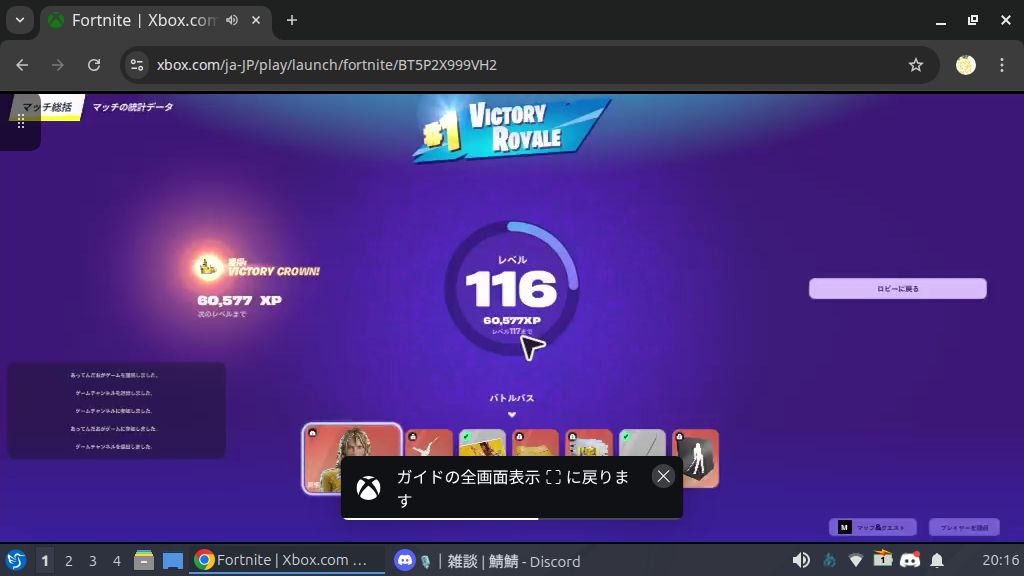Open the Wi-Fi network tray icon
1024x576 pixels.
pos(856,560)
